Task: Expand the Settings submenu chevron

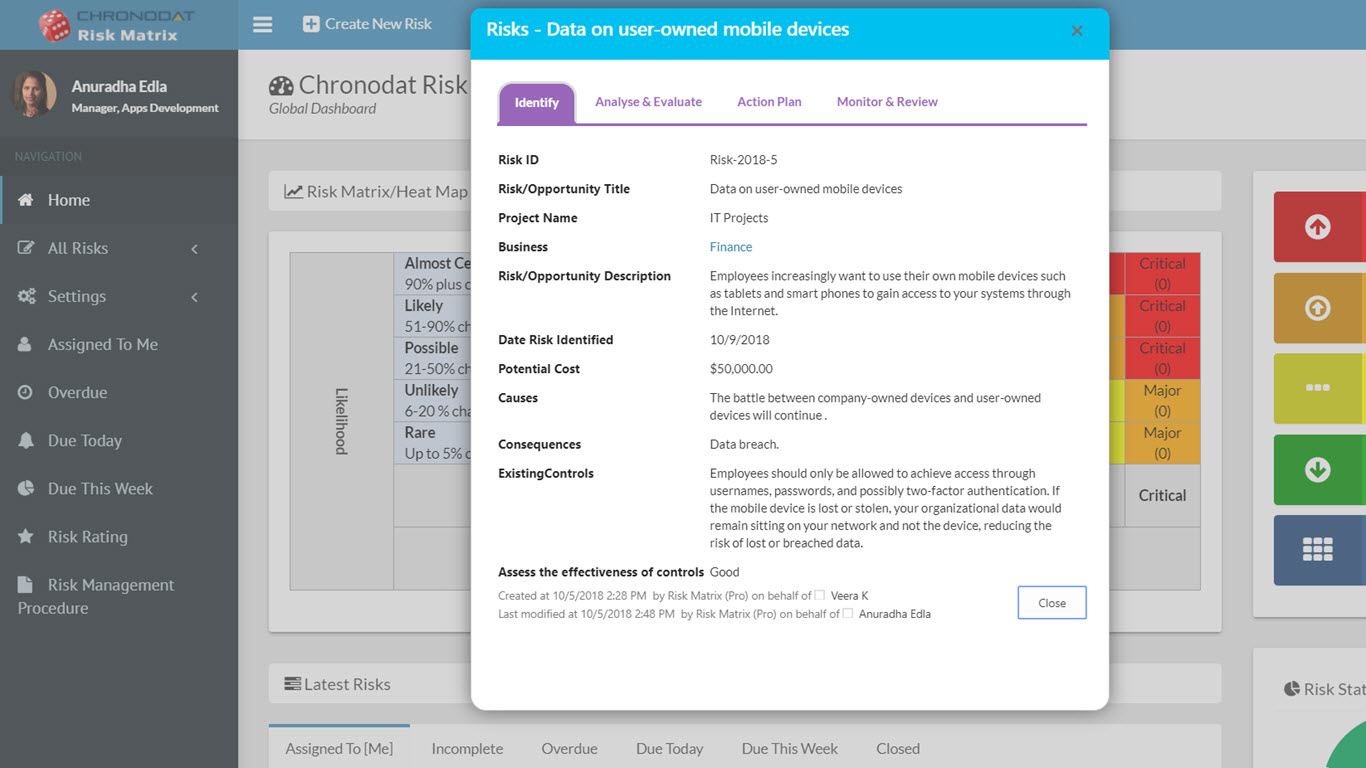Action: pos(194,296)
